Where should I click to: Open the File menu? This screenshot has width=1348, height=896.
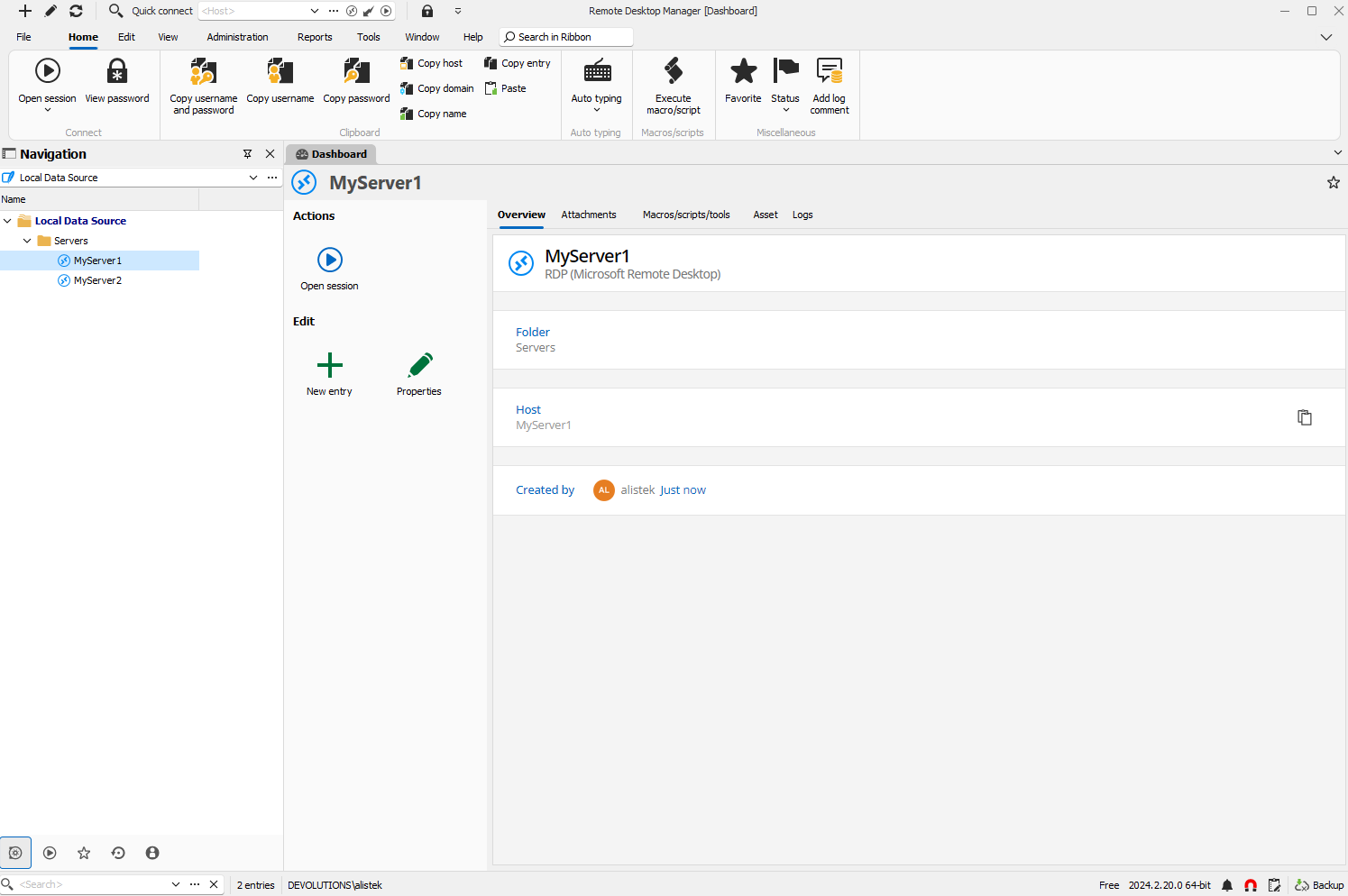click(23, 37)
